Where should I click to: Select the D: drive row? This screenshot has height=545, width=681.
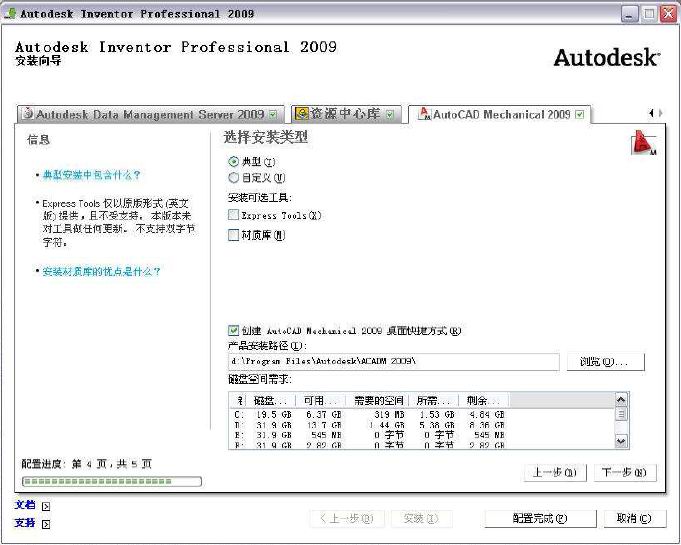(x=369, y=425)
